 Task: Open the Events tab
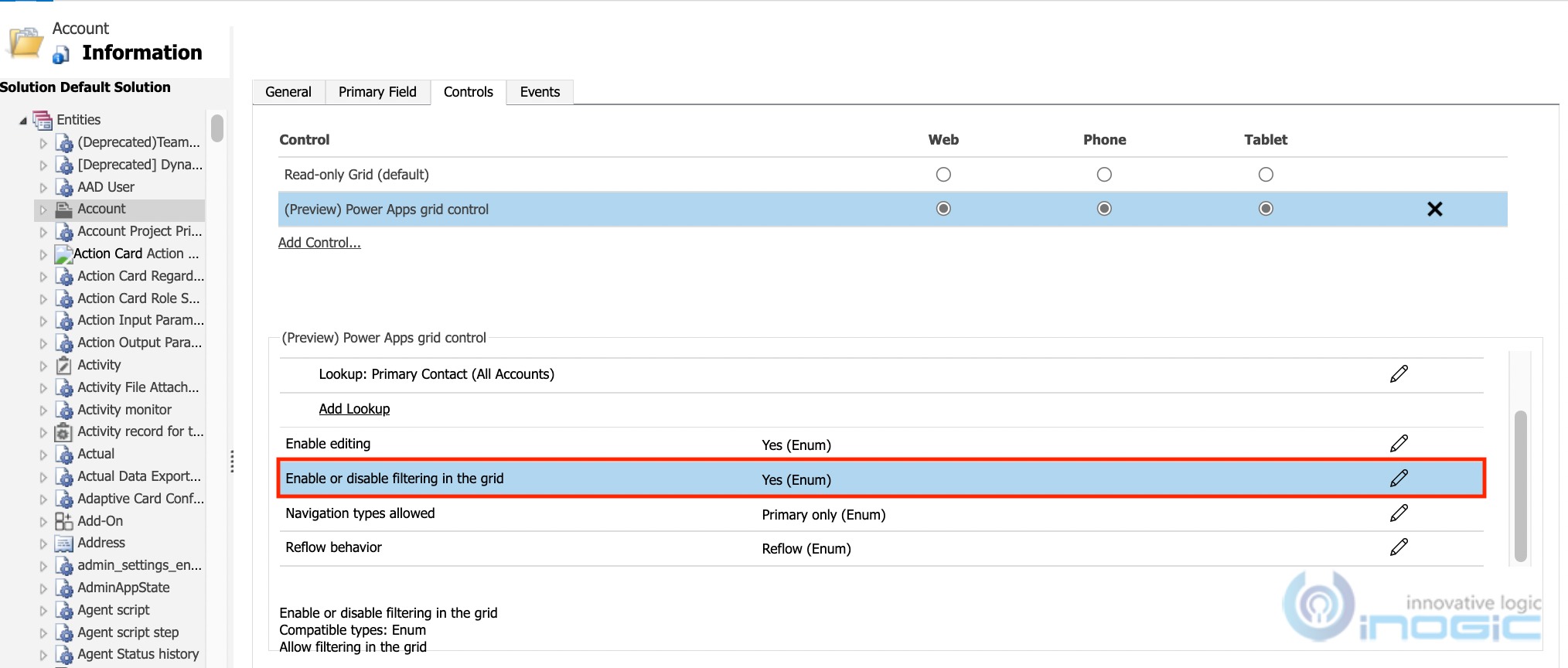pyautogui.click(x=540, y=92)
